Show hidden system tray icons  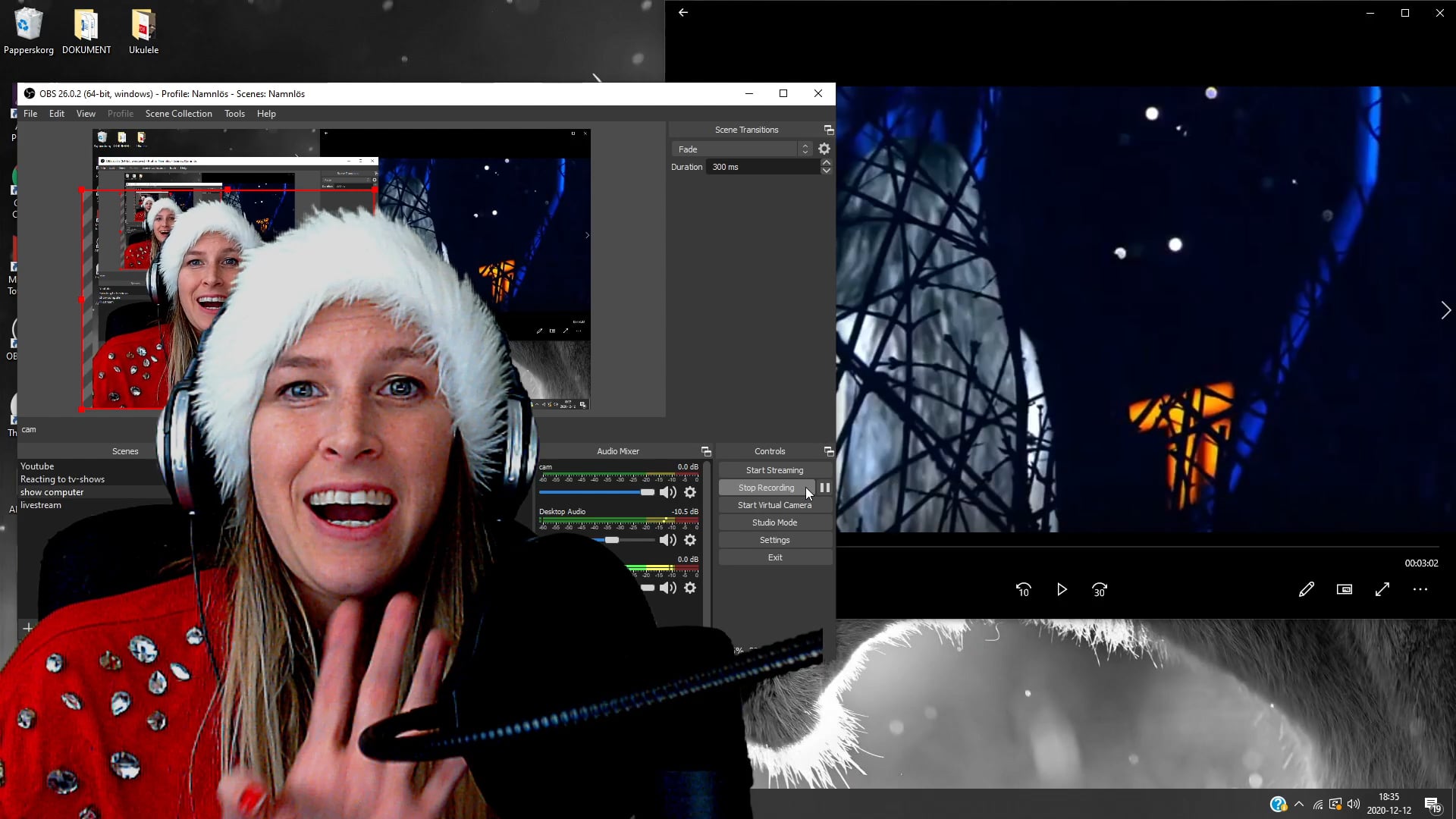pos(1299,804)
